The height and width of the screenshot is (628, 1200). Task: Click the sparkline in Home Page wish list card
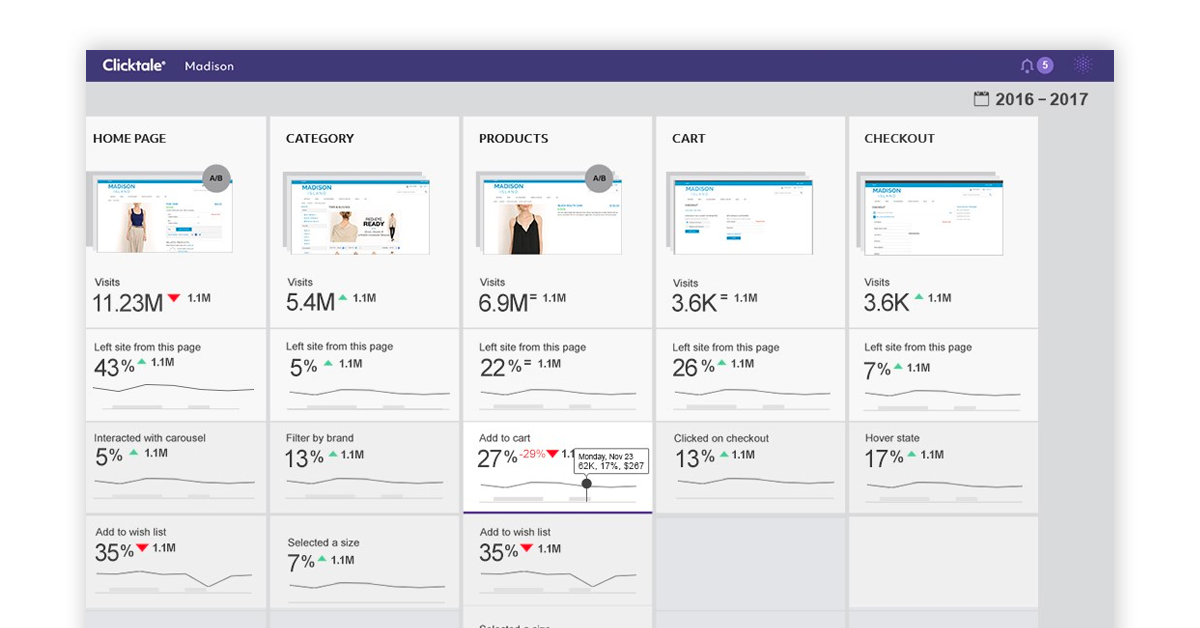tap(174, 577)
